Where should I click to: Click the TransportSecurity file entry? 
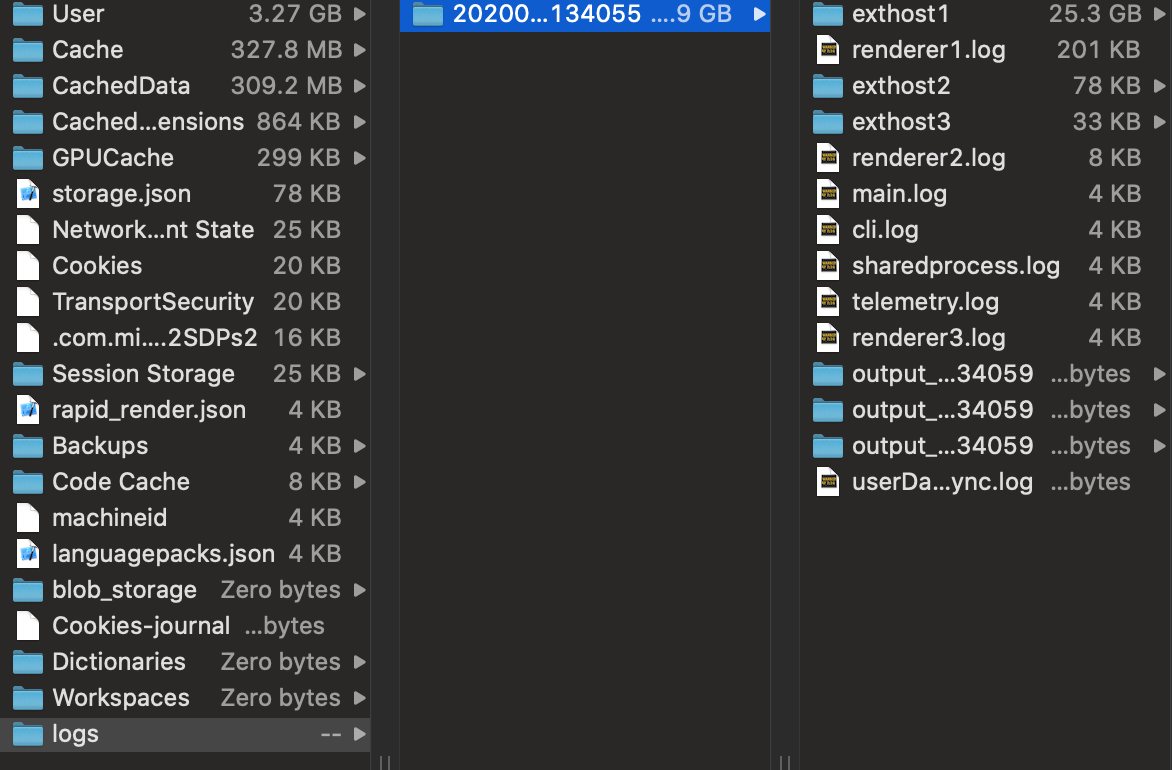click(150, 301)
